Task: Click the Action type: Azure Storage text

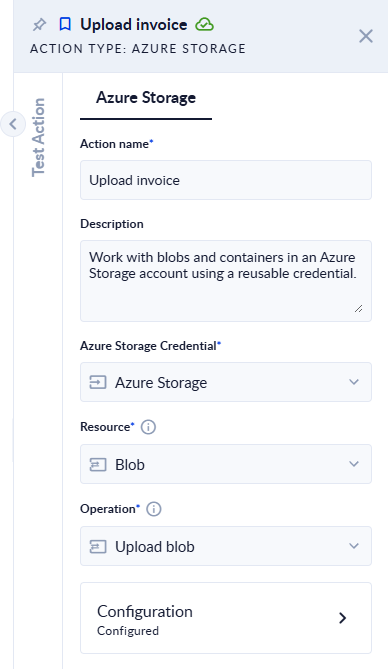Action: tap(138, 49)
